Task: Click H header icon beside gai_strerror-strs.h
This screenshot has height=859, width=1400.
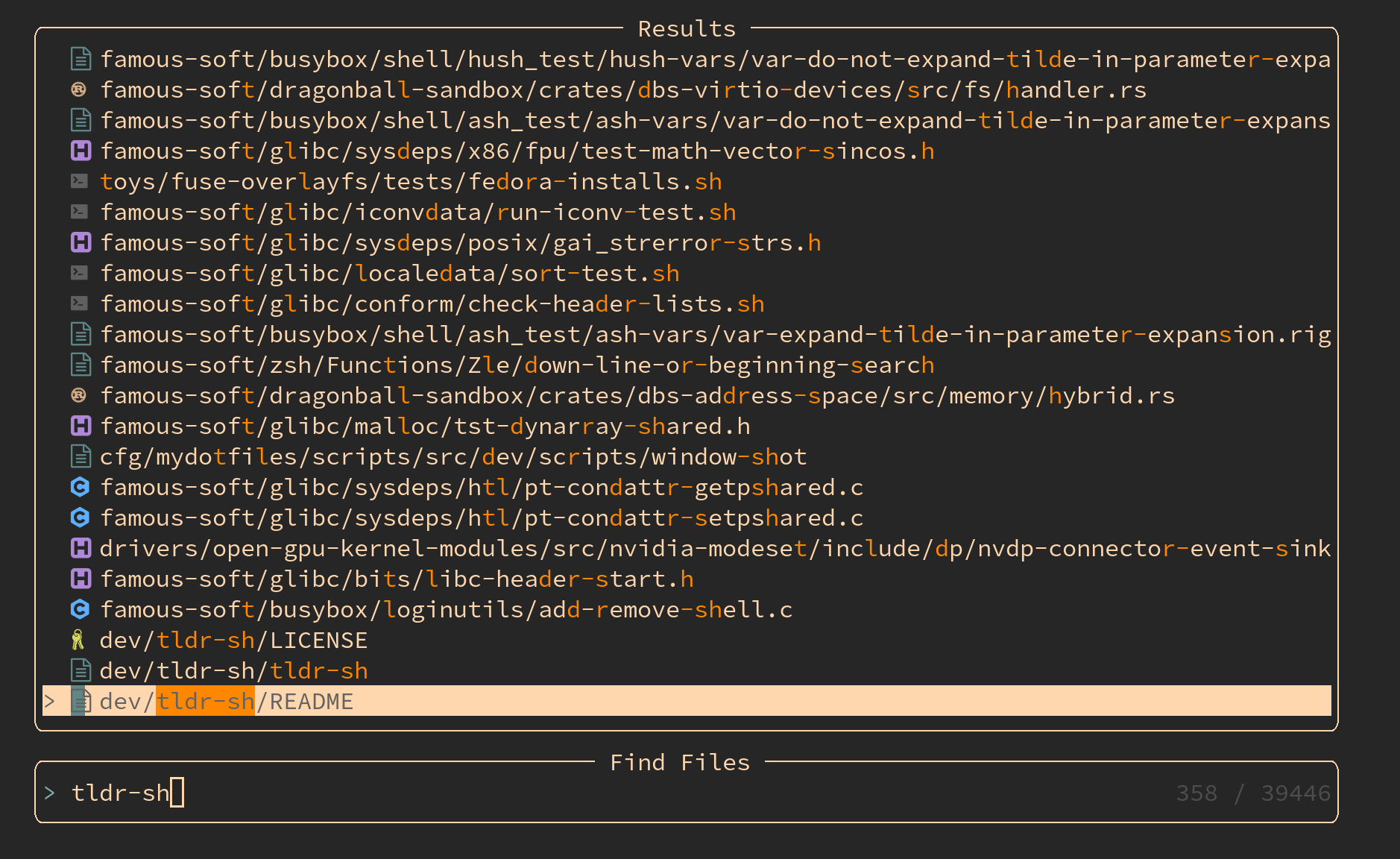Action: click(81, 242)
